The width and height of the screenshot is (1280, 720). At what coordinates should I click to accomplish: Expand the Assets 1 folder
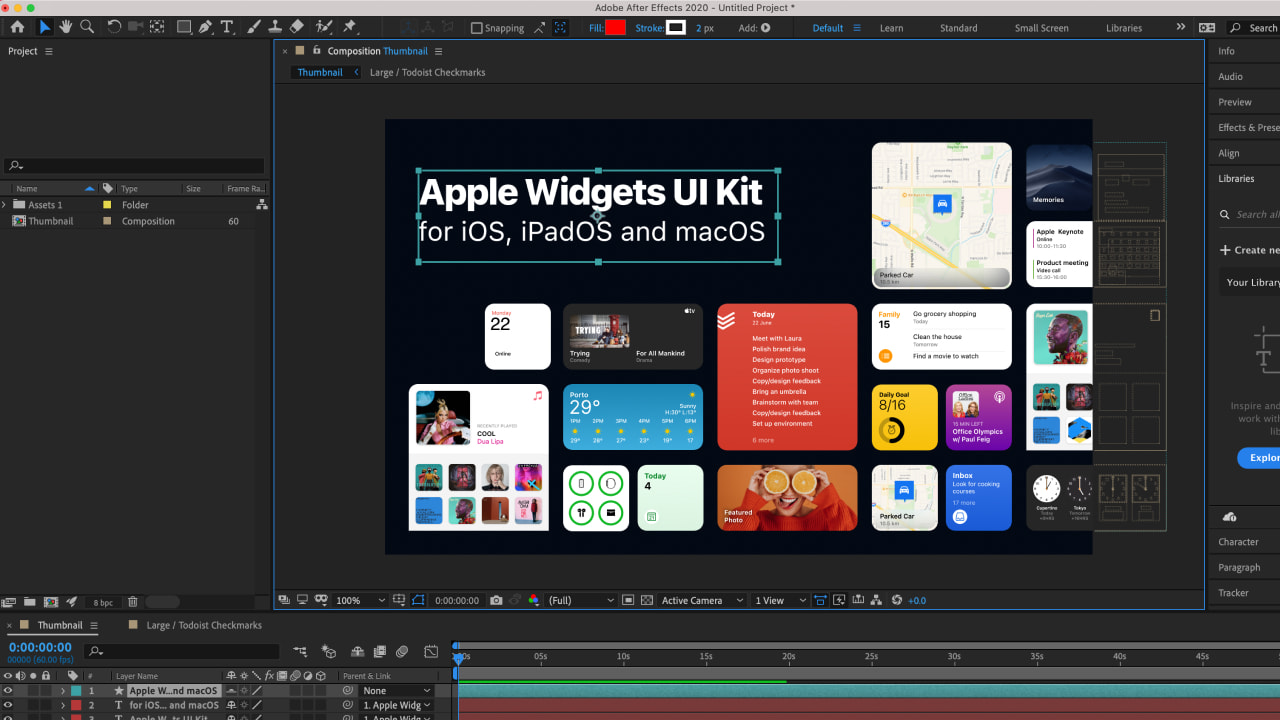tap(4, 205)
